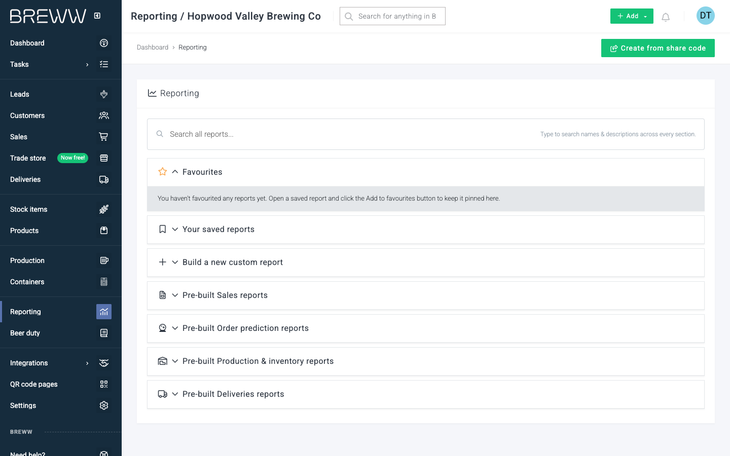Viewport: 730px width, 456px height.
Task: Click the Now free! badge on Trade store
Action: coord(73,158)
